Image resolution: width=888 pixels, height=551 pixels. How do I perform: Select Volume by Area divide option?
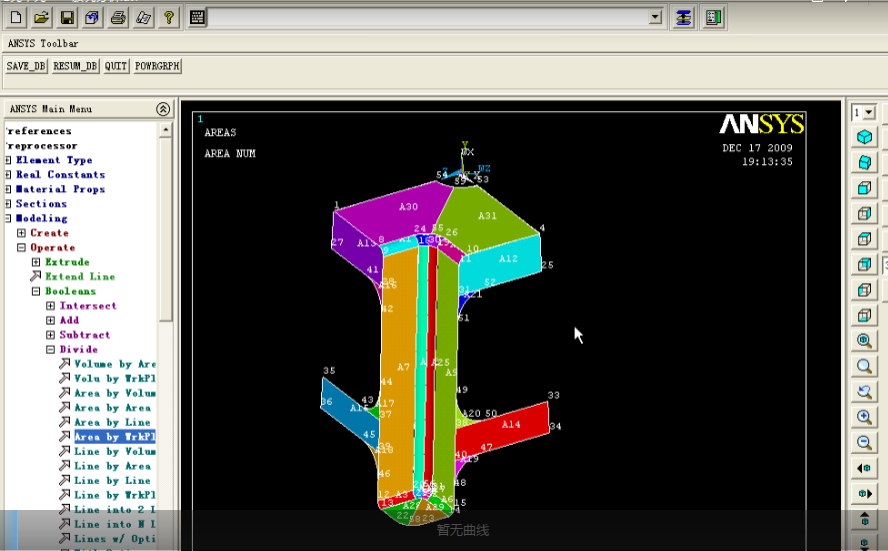pyautogui.click(x=115, y=364)
